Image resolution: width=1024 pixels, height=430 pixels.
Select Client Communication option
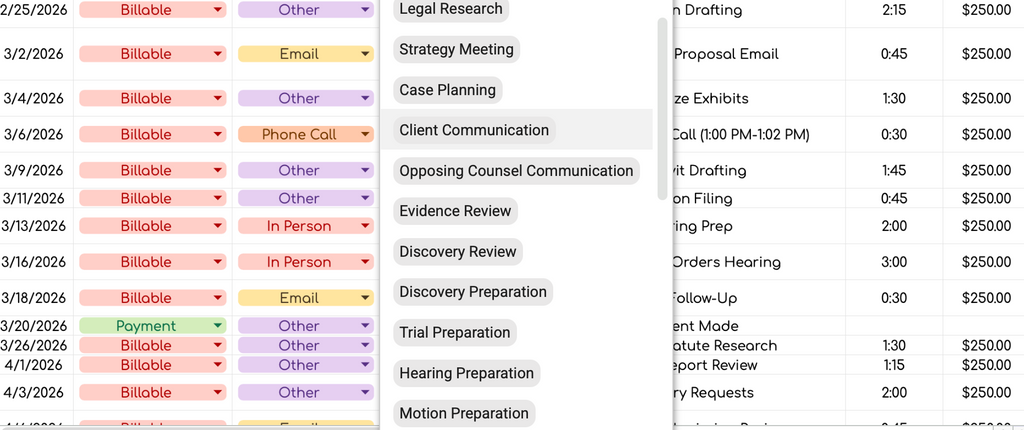click(x=474, y=130)
